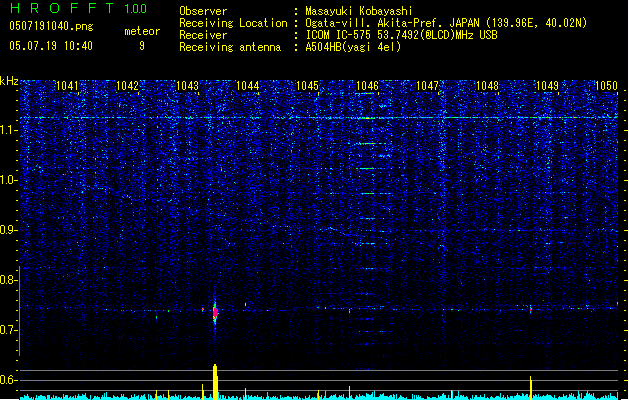The height and width of the screenshot is (400, 629).
Task: Click the Observer label
Action: [x=203, y=11]
